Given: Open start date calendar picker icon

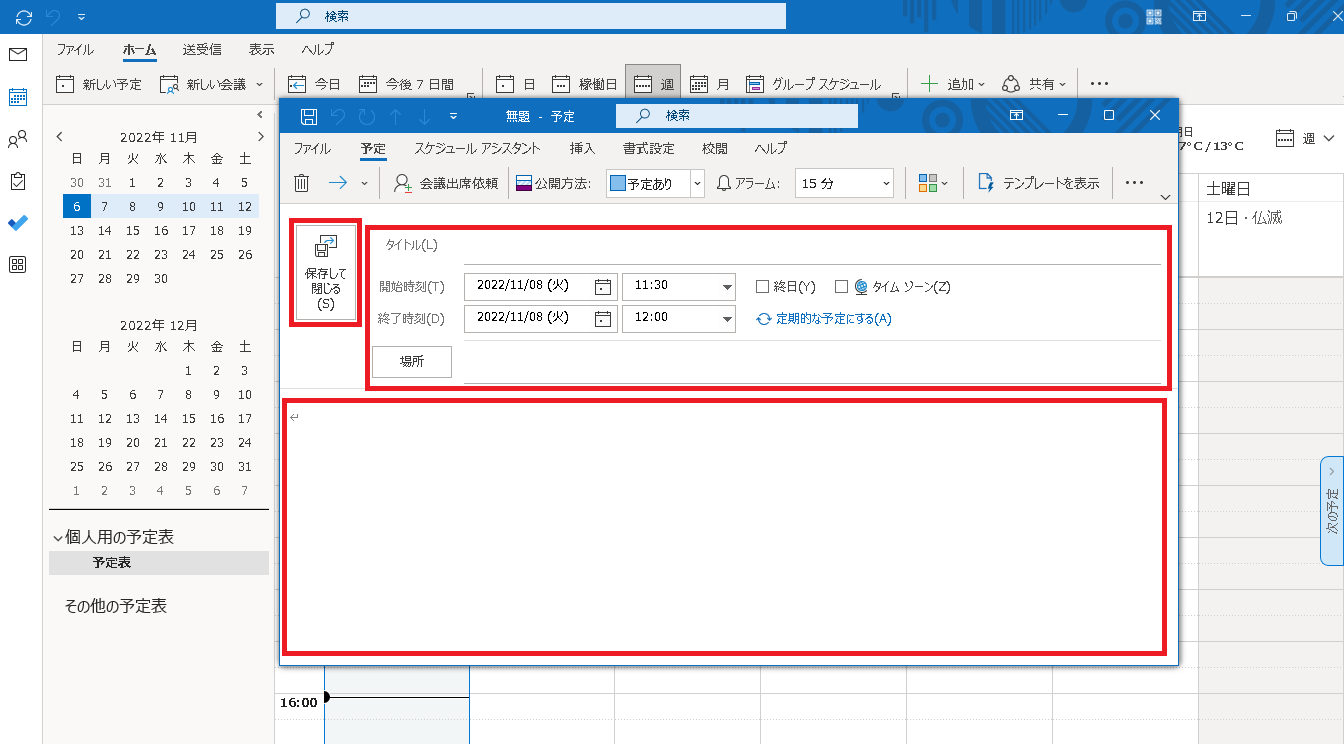Looking at the screenshot, I should 603,287.
